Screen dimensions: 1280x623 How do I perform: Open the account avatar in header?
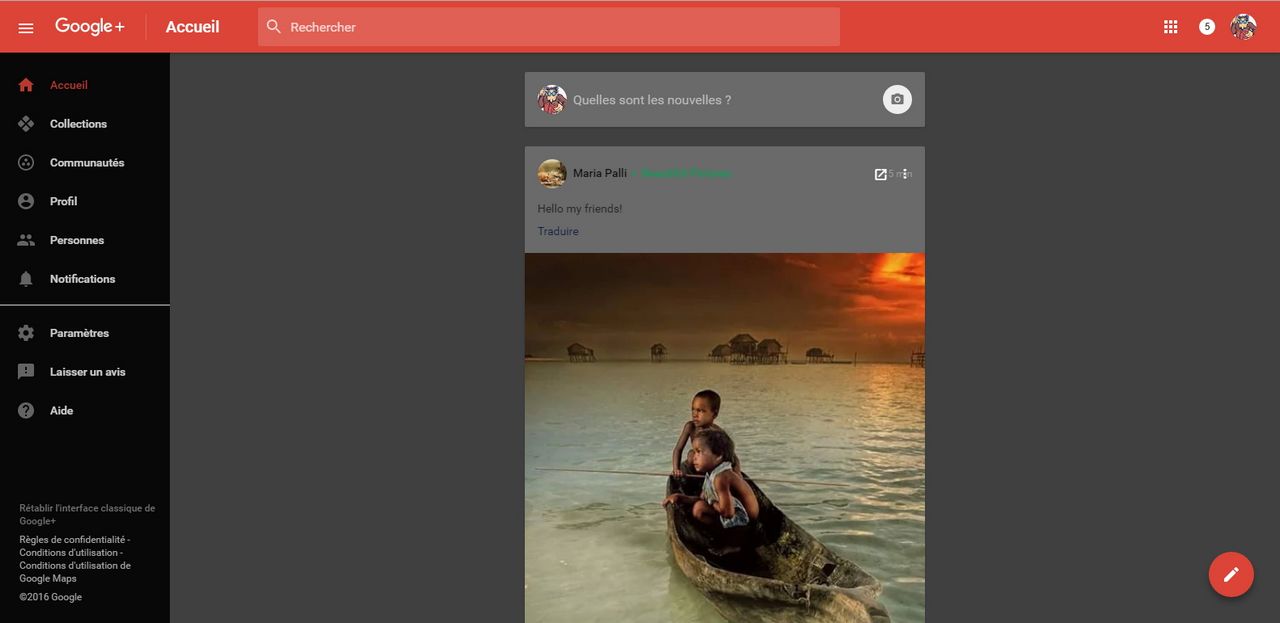[1243, 27]
